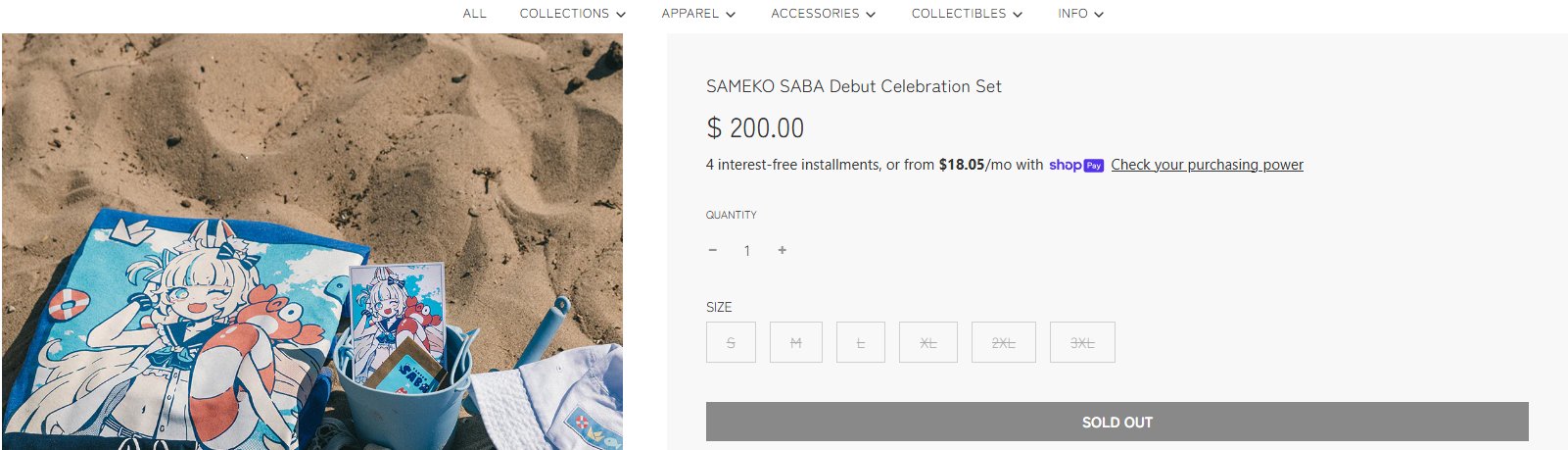The width and height of the screenshot is (1568, 450).
Task: Choose the 3XL size option
Action: point(1082,343)
